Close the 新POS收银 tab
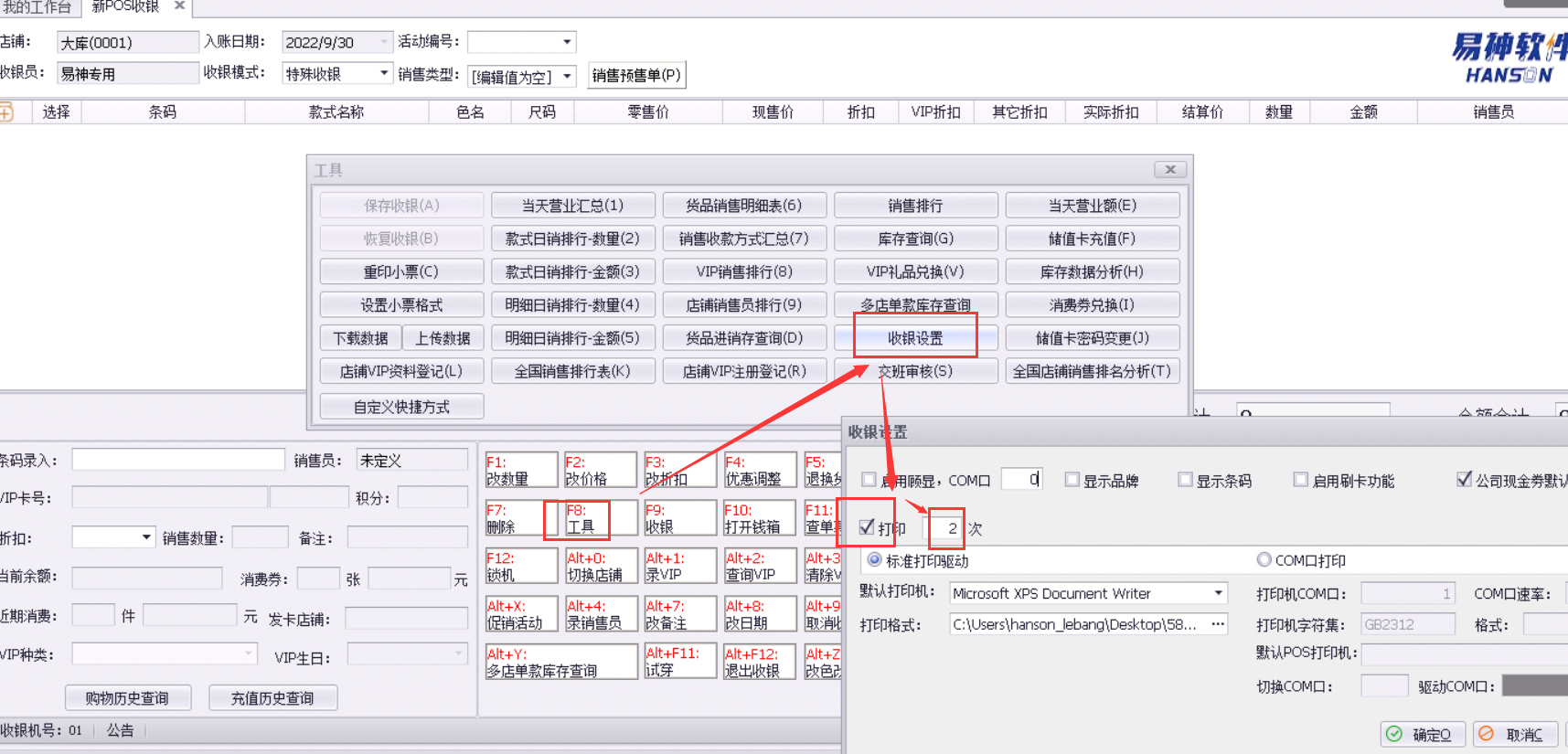1568x754 pixels. [179, 6]
